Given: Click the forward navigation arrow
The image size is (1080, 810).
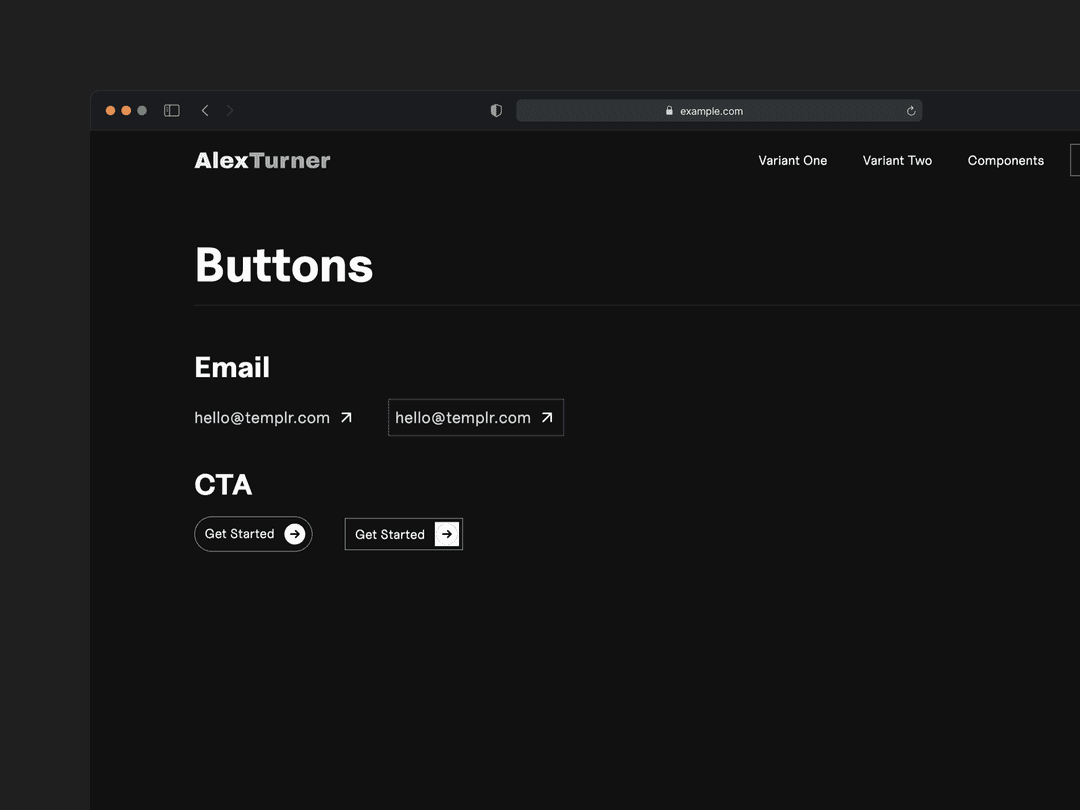Looking at the screenshot, I should point(230,110).
